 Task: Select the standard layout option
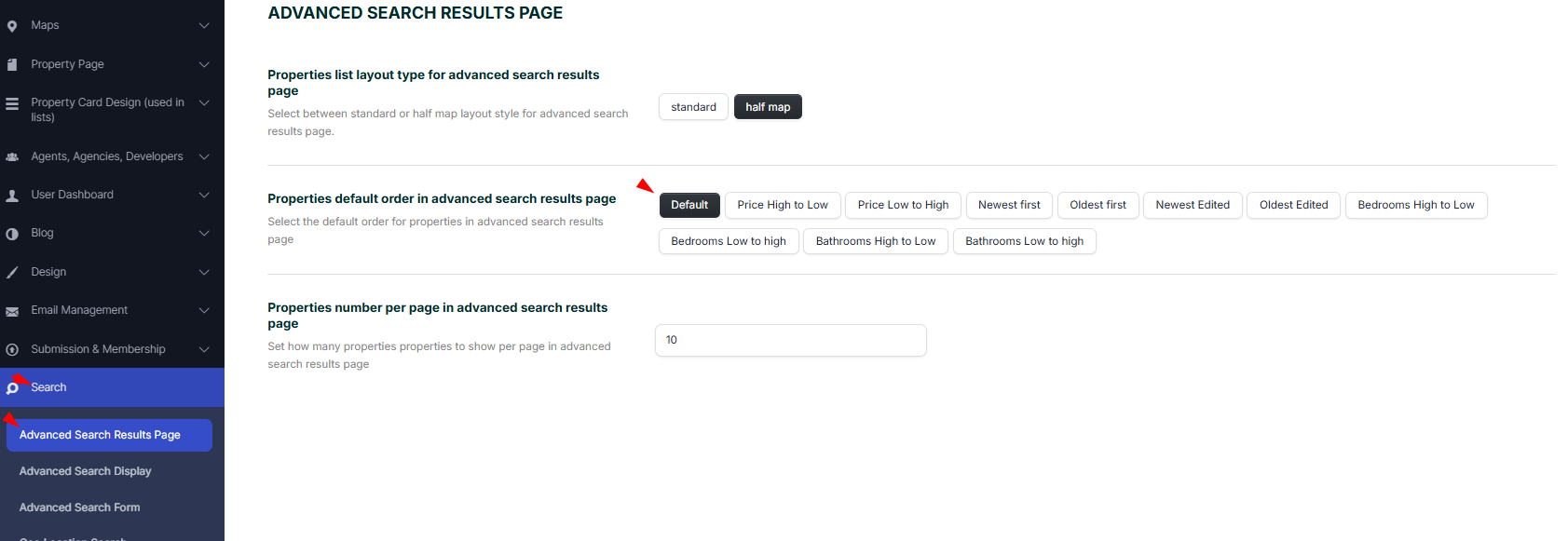(693, 107)
